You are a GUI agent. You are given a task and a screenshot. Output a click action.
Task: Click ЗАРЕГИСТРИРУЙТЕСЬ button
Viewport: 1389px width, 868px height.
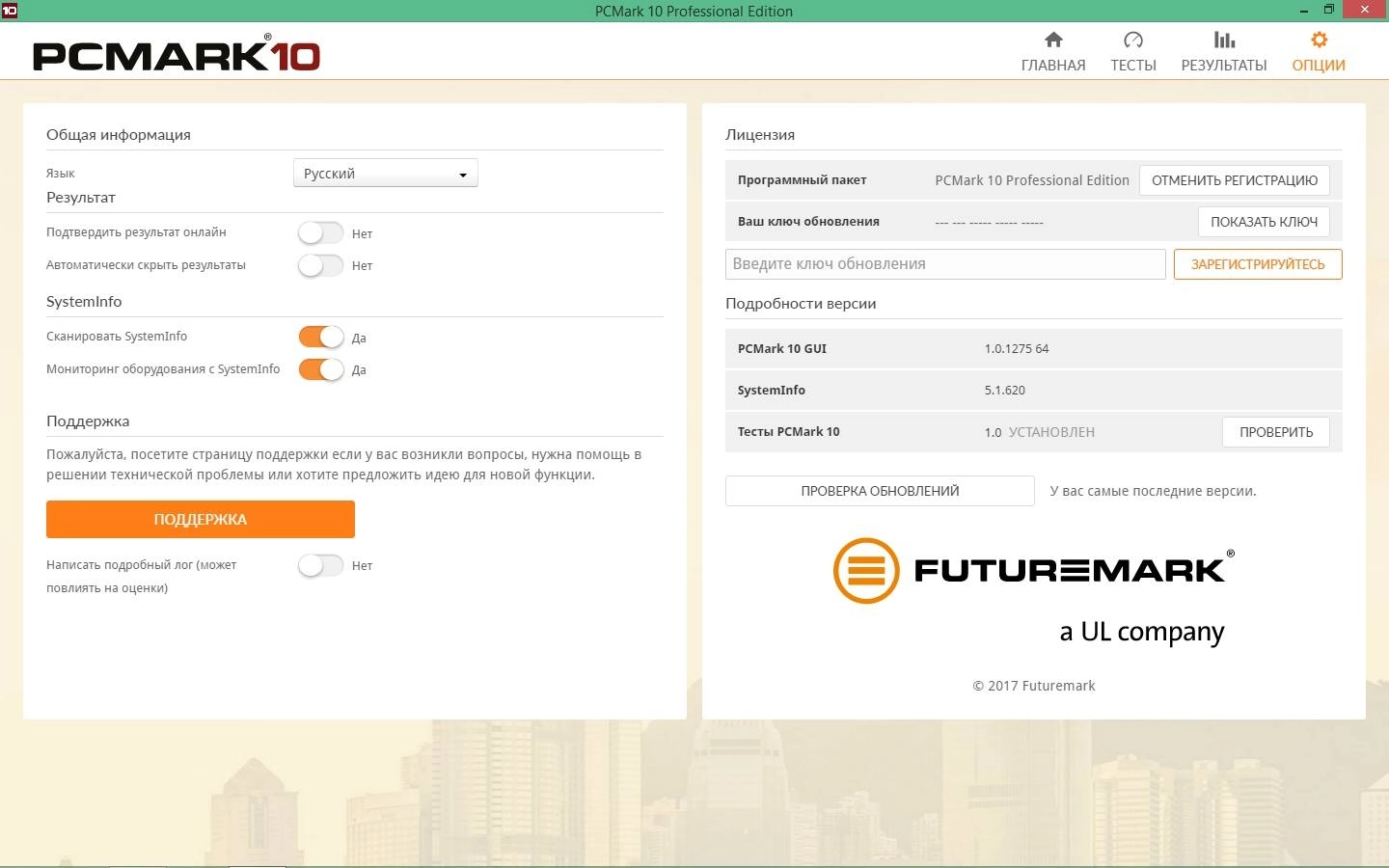[1258, 264]
